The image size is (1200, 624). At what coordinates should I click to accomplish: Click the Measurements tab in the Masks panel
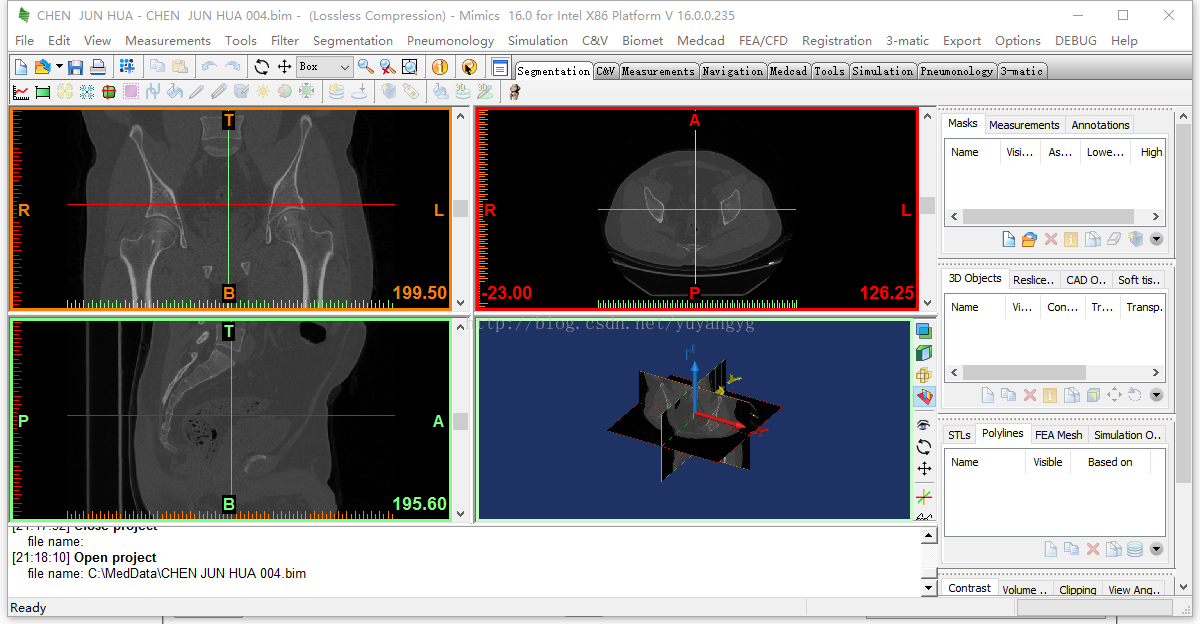coord(1024,125)
